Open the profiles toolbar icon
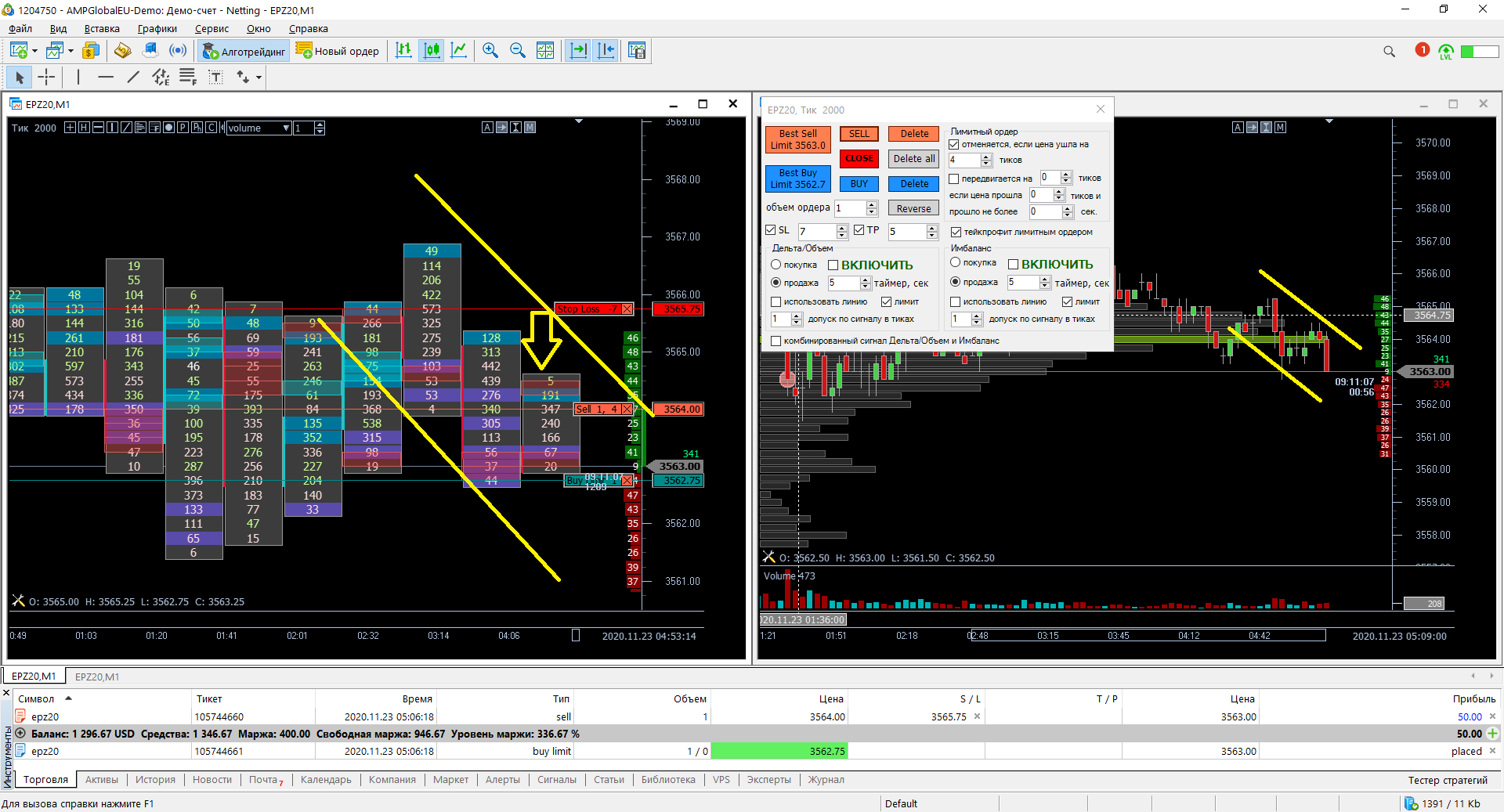The height and width of the screenshot is (812, 1504). (x=55, y=51)
